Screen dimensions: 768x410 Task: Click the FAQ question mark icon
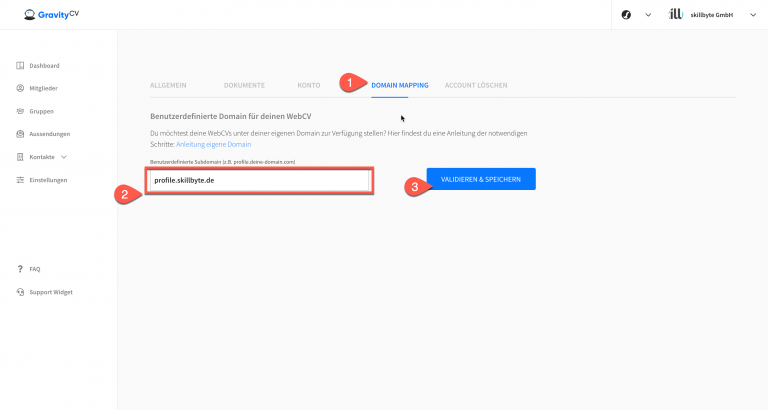(x=20, y=269)
